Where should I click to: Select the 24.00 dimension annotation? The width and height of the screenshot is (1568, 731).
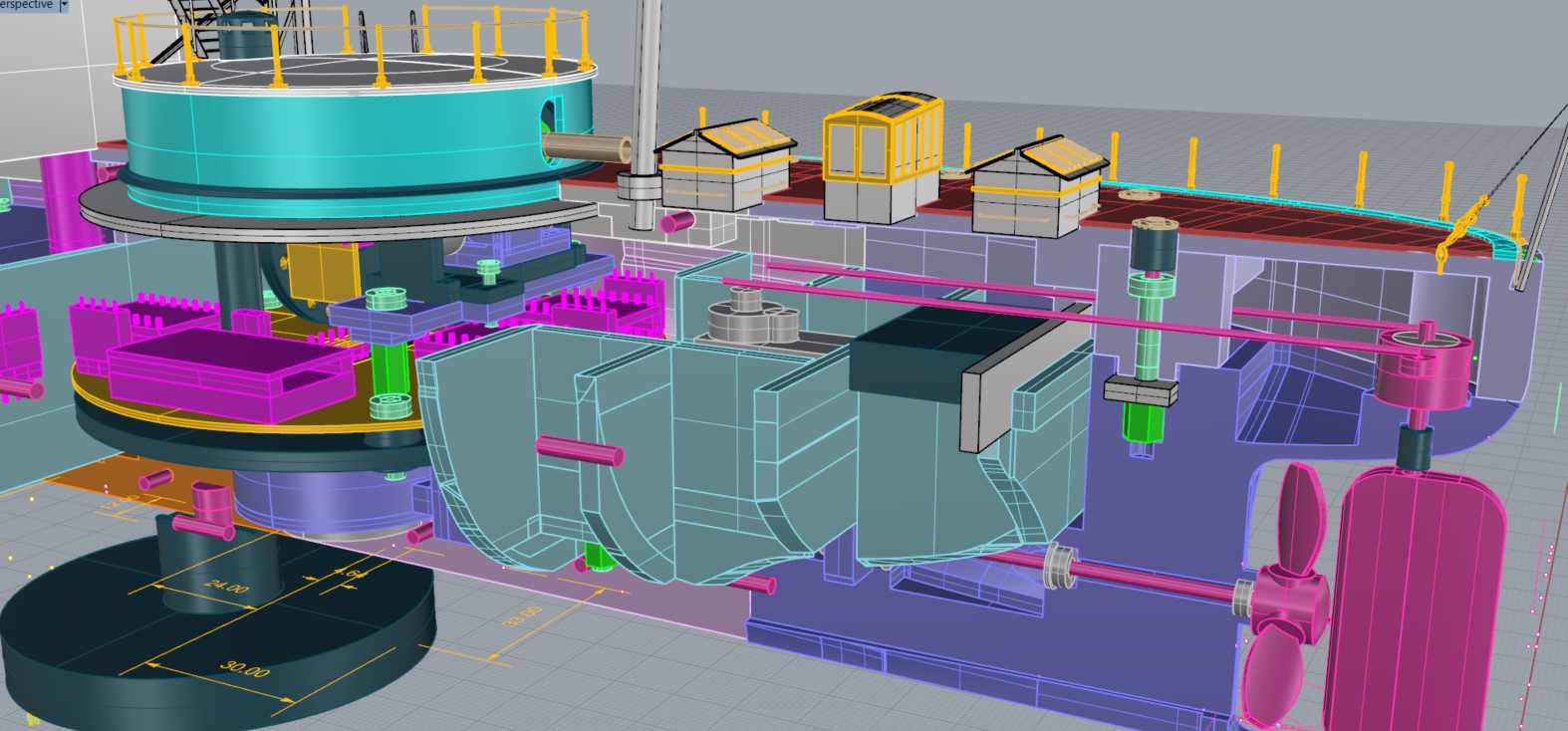pos(226,586)
